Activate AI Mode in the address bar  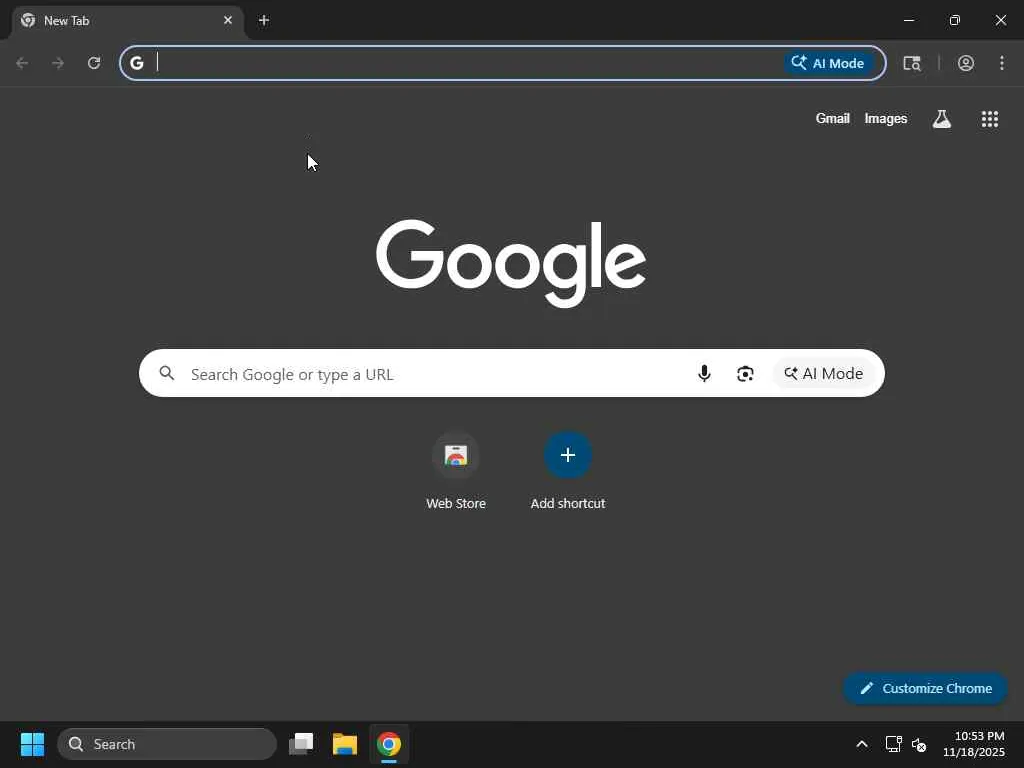(828, 63)
